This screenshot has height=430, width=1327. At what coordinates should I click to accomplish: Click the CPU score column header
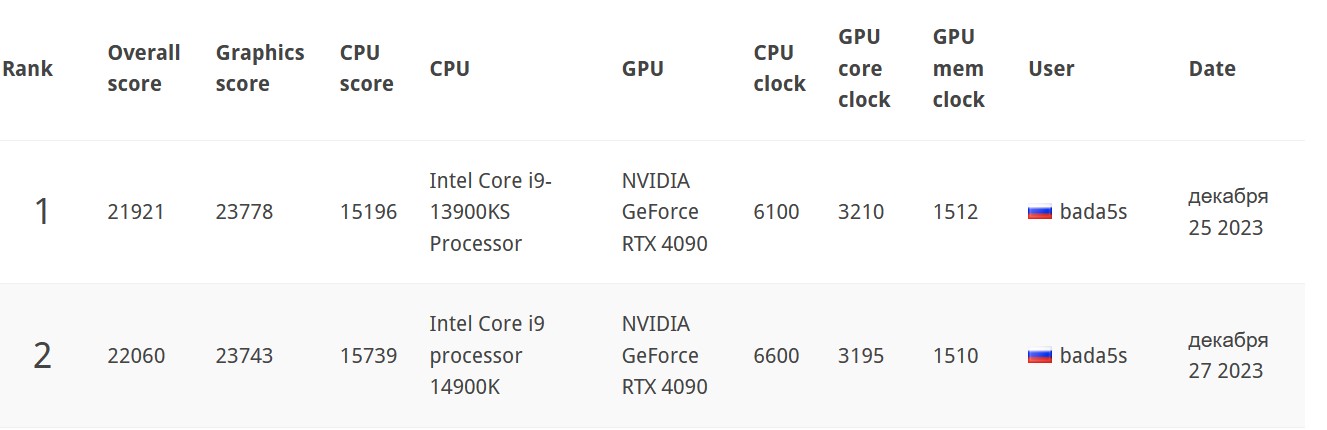click(x=366, y=68)
